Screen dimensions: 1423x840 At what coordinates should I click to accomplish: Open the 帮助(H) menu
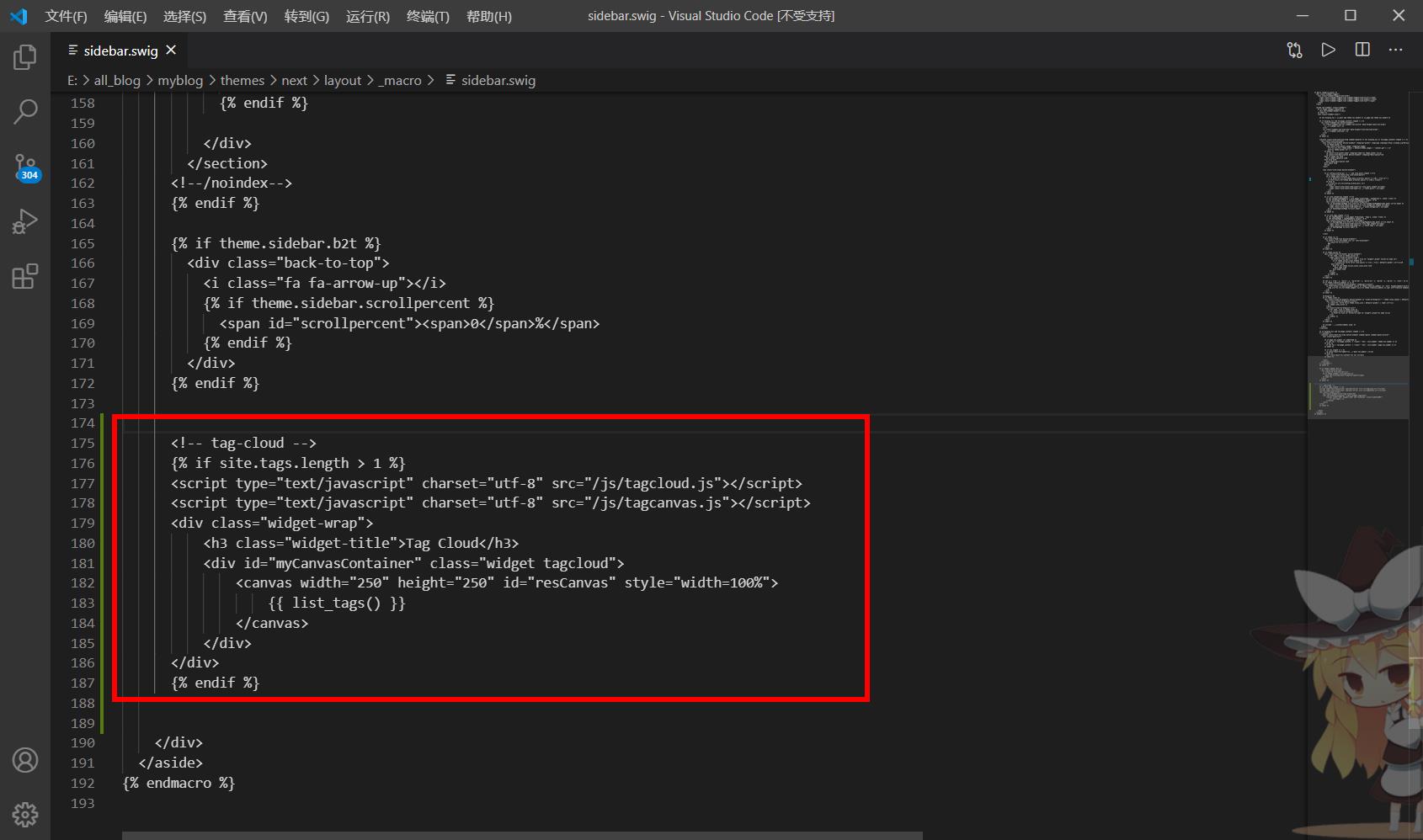[488, 16]
